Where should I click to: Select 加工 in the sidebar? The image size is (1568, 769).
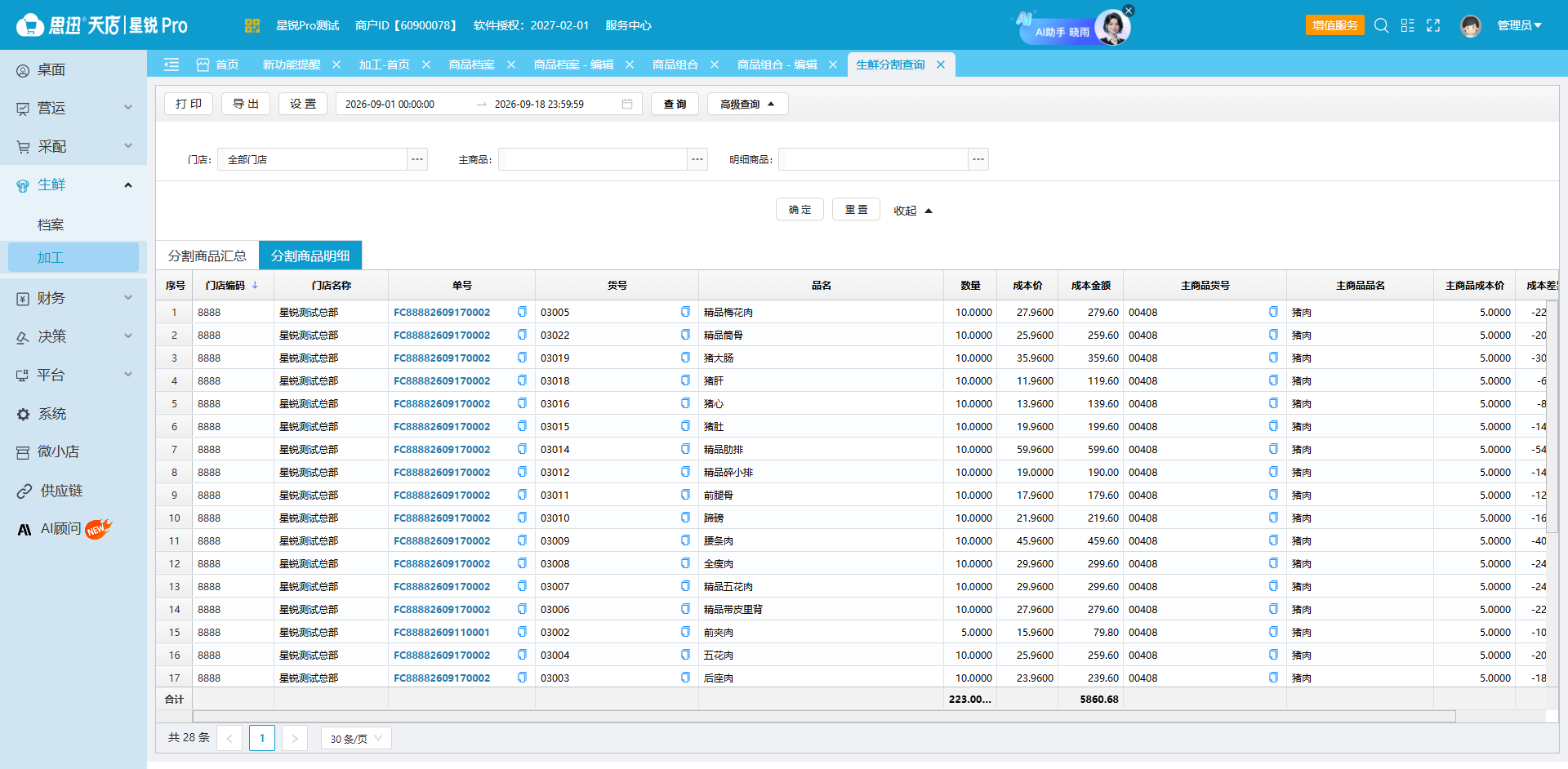[x=73, y=257]
